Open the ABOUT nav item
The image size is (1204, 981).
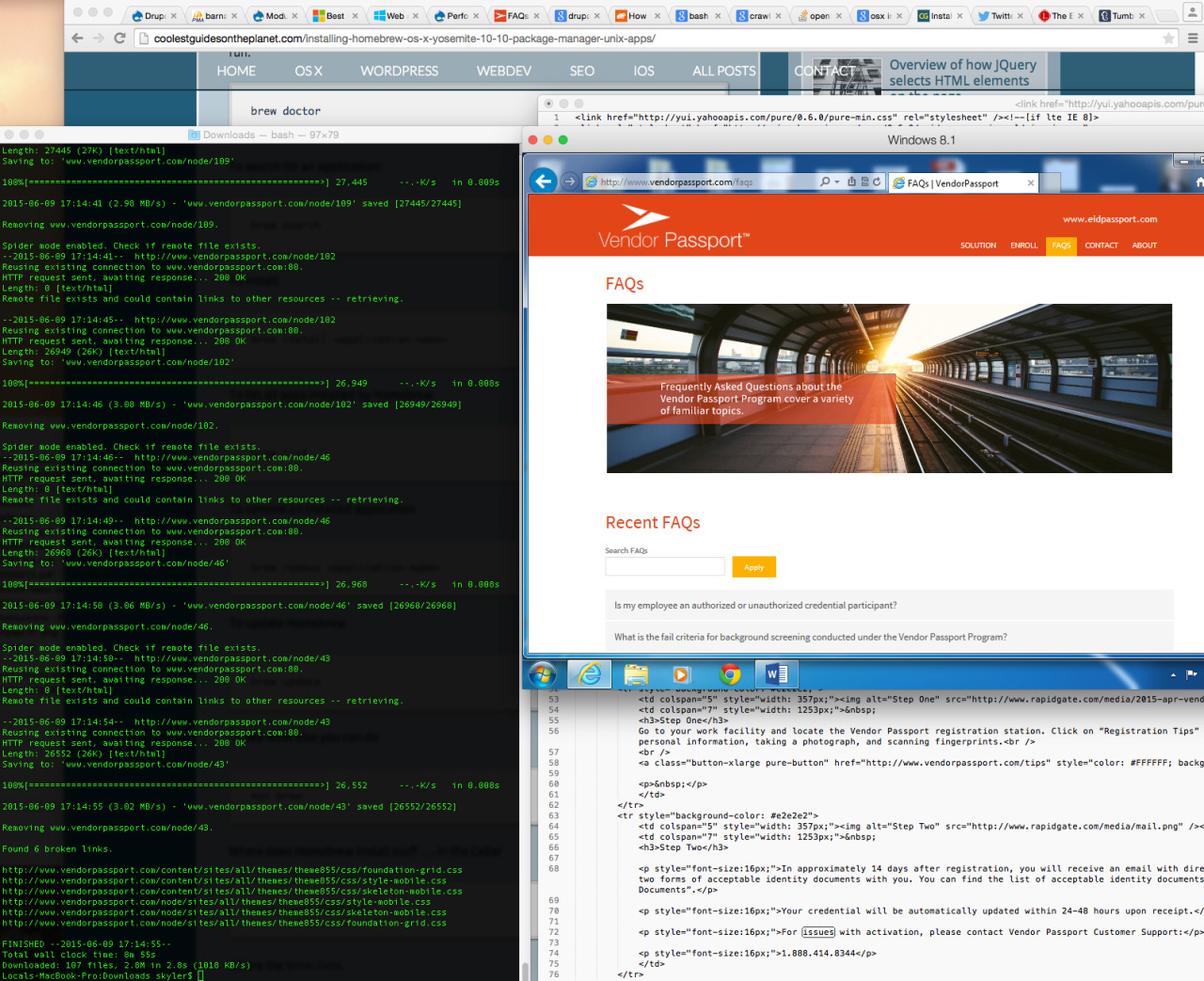[1144, 245]
